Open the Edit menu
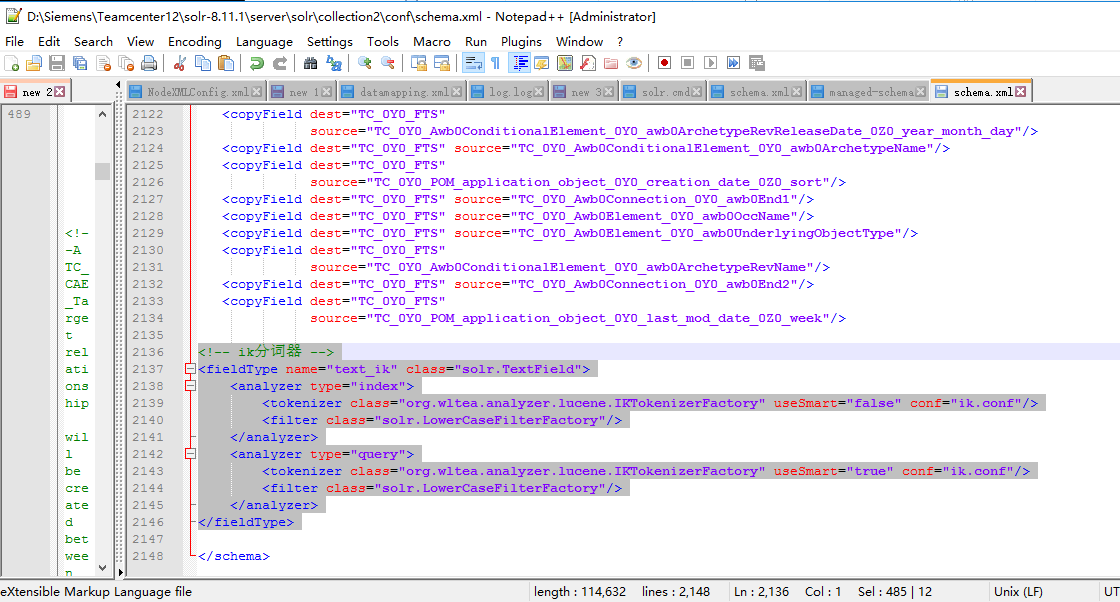1120x602 pixels. (49, 41)
